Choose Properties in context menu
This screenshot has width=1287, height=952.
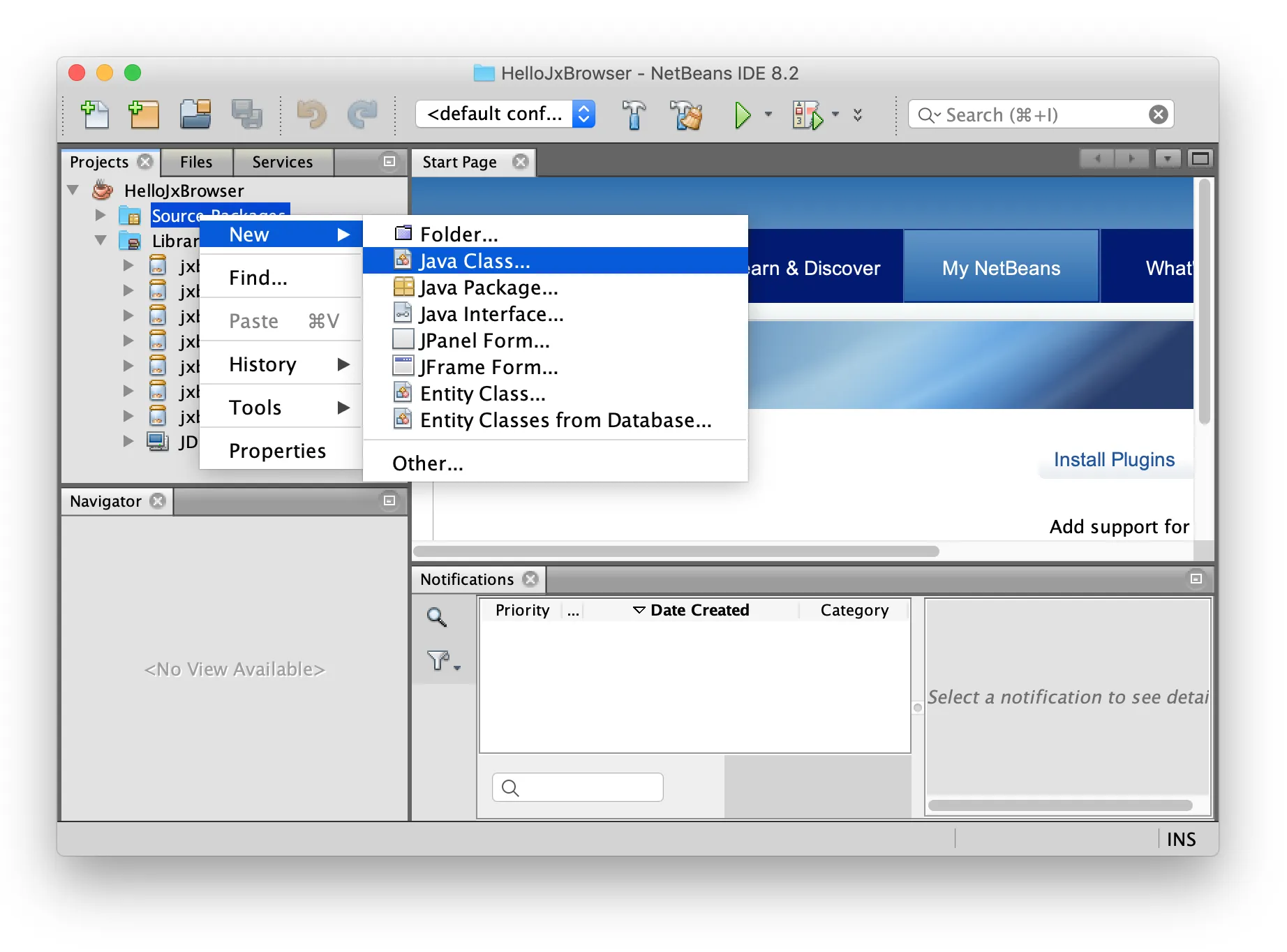281,451
